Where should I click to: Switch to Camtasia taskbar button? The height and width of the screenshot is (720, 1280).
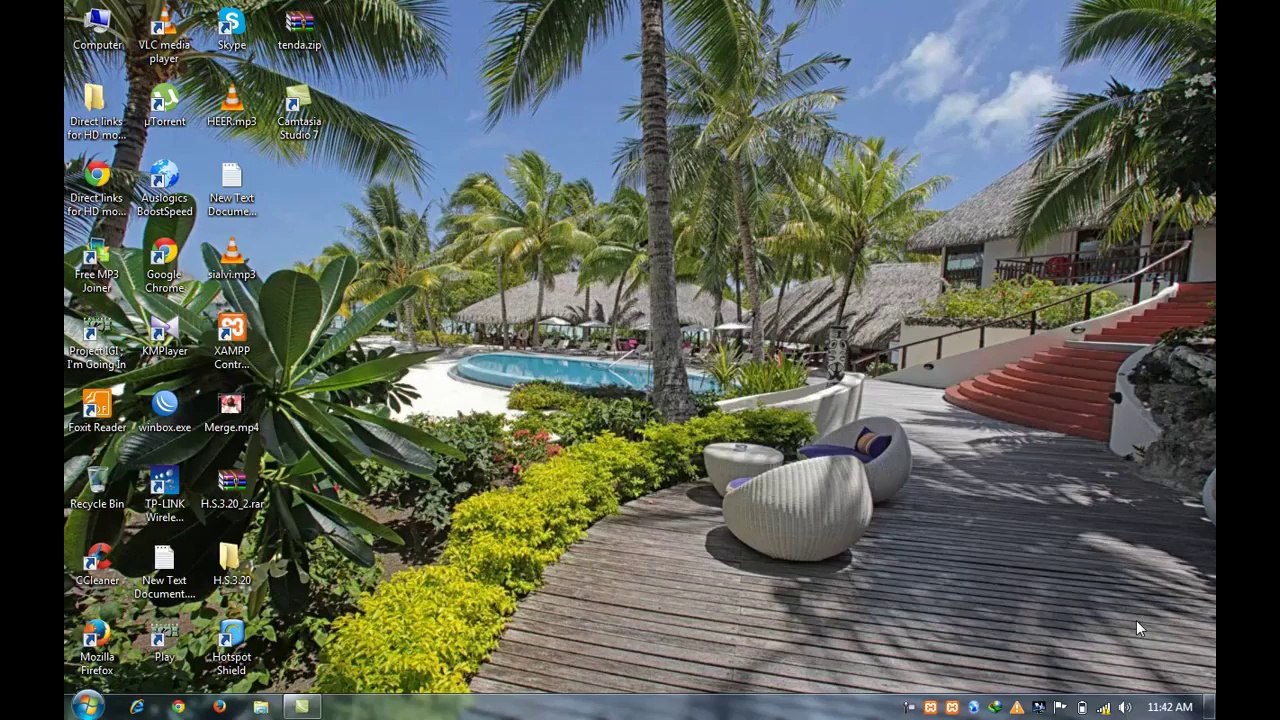pos(301,707)
